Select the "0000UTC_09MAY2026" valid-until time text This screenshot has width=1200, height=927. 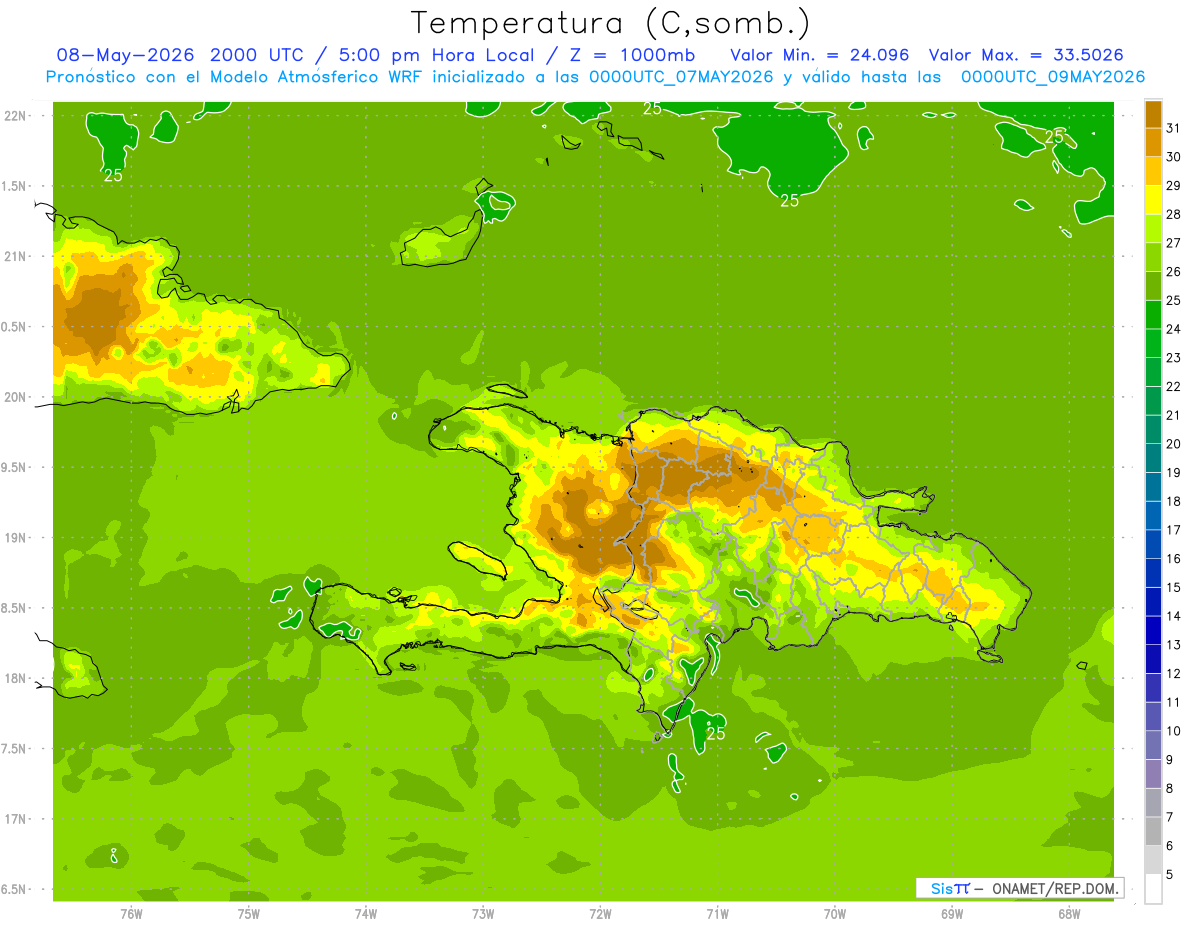tap(1053, 77)
